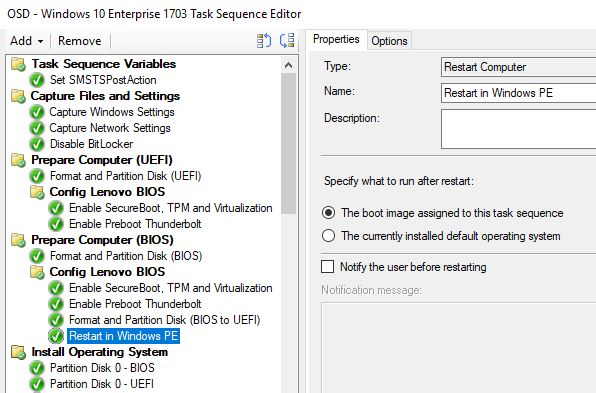The image size is (596, 393).
Task: Select the Prepare Computer (UEFI) group
Action: click(x=102, y=160)
